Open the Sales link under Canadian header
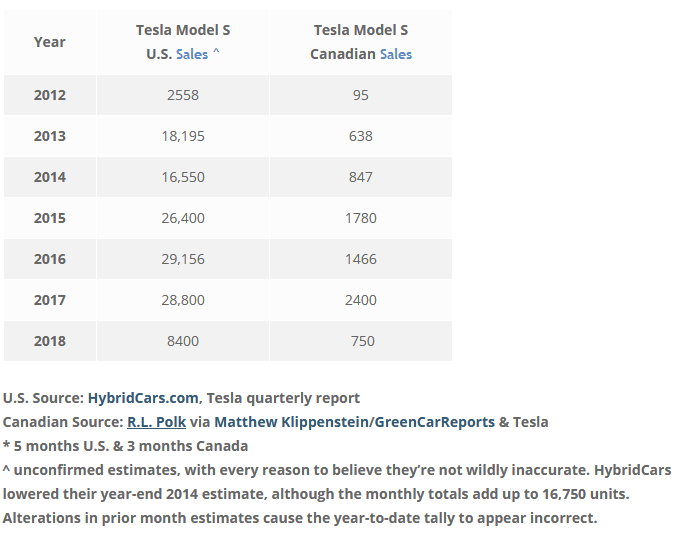 [396, 54]
